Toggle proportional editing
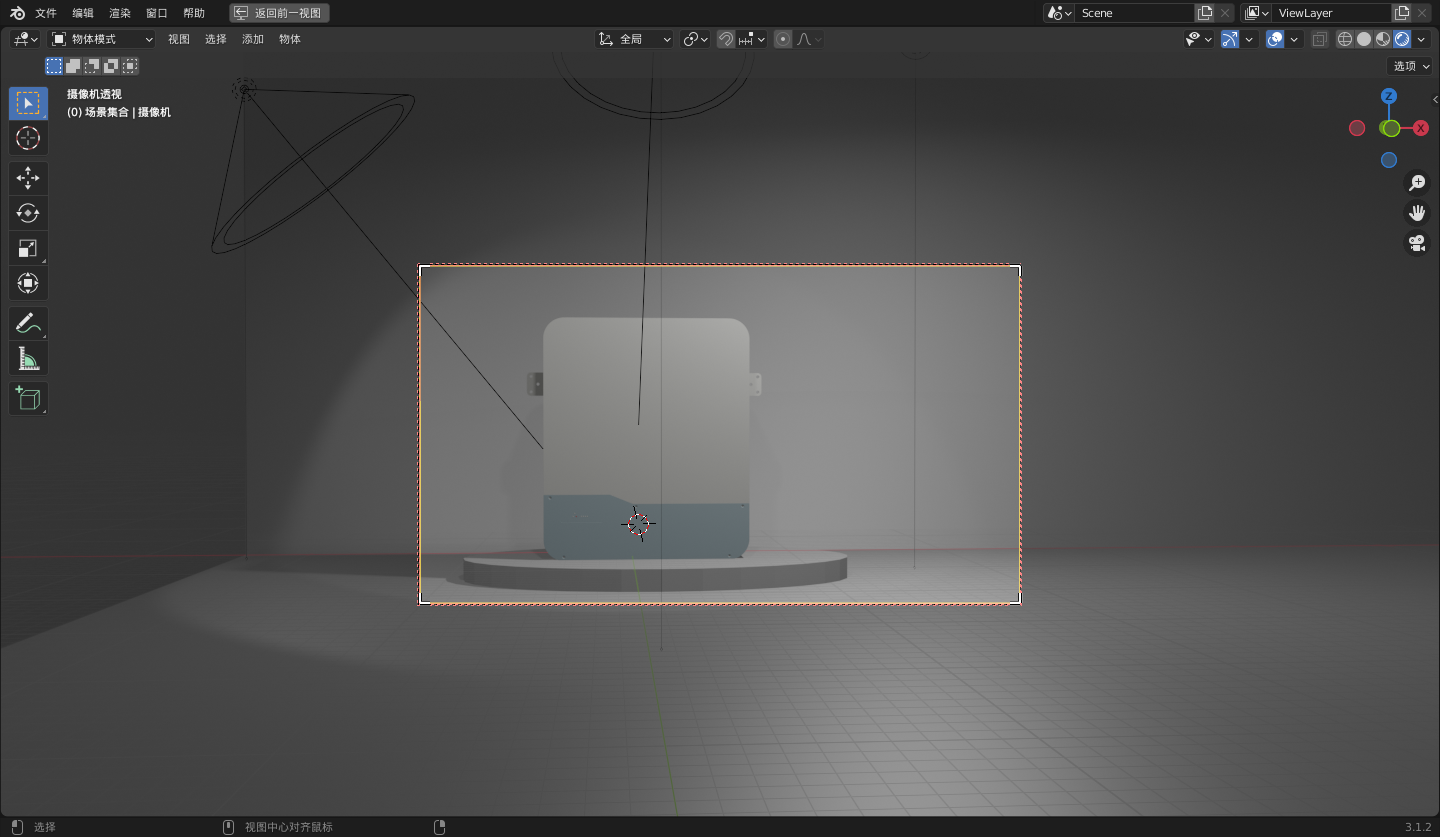 pos(783,39)
